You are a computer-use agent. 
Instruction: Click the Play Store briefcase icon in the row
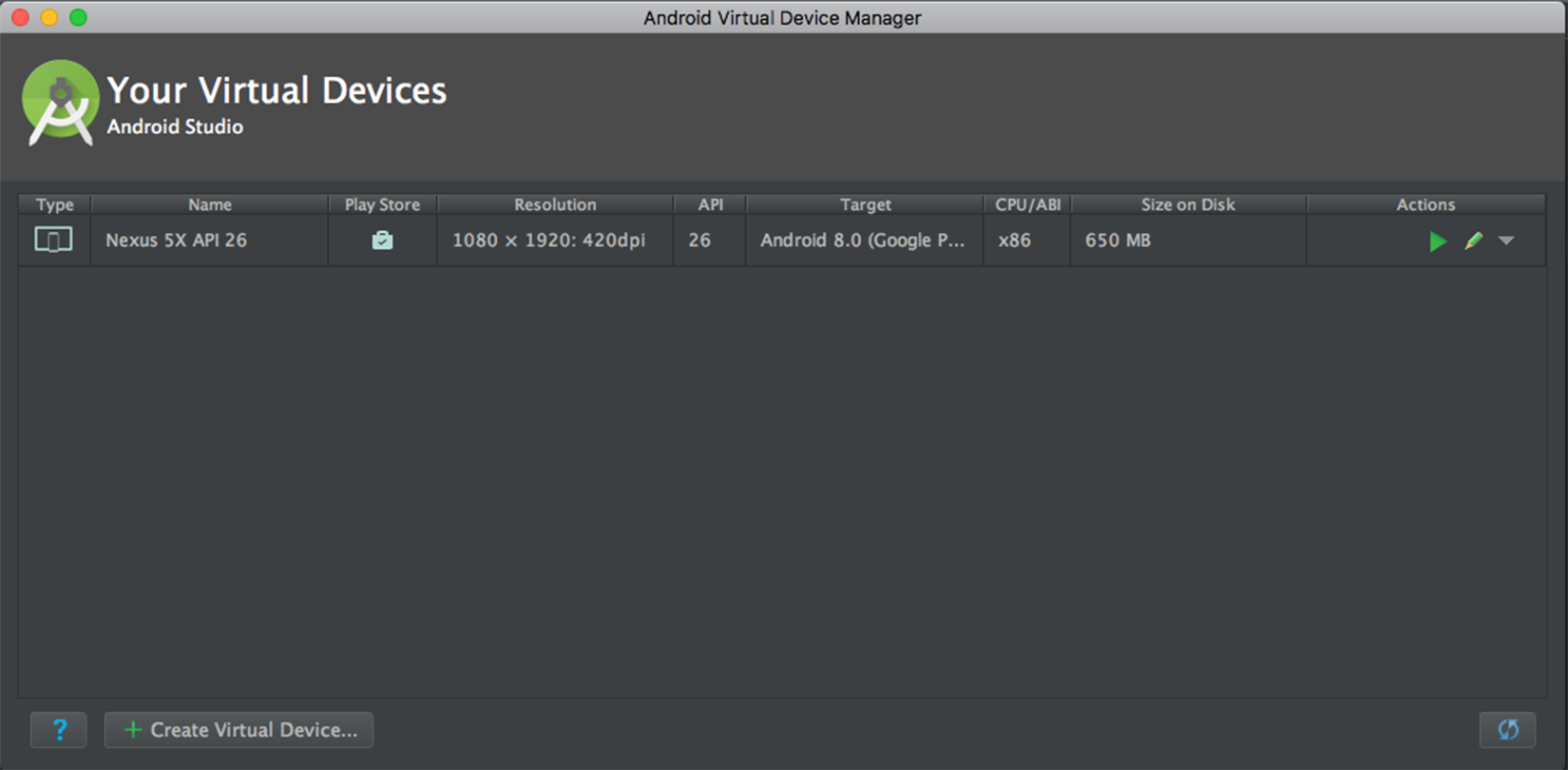click(382, 241)
